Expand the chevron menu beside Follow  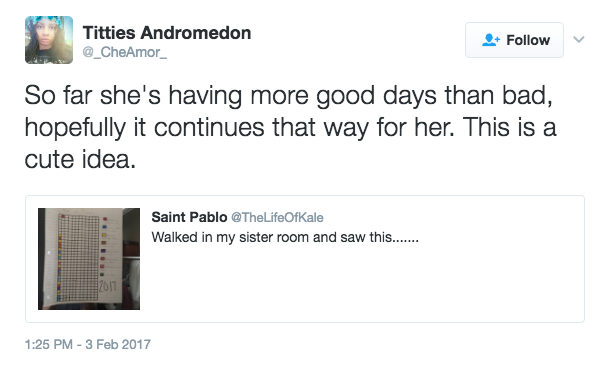click(579, 39)
